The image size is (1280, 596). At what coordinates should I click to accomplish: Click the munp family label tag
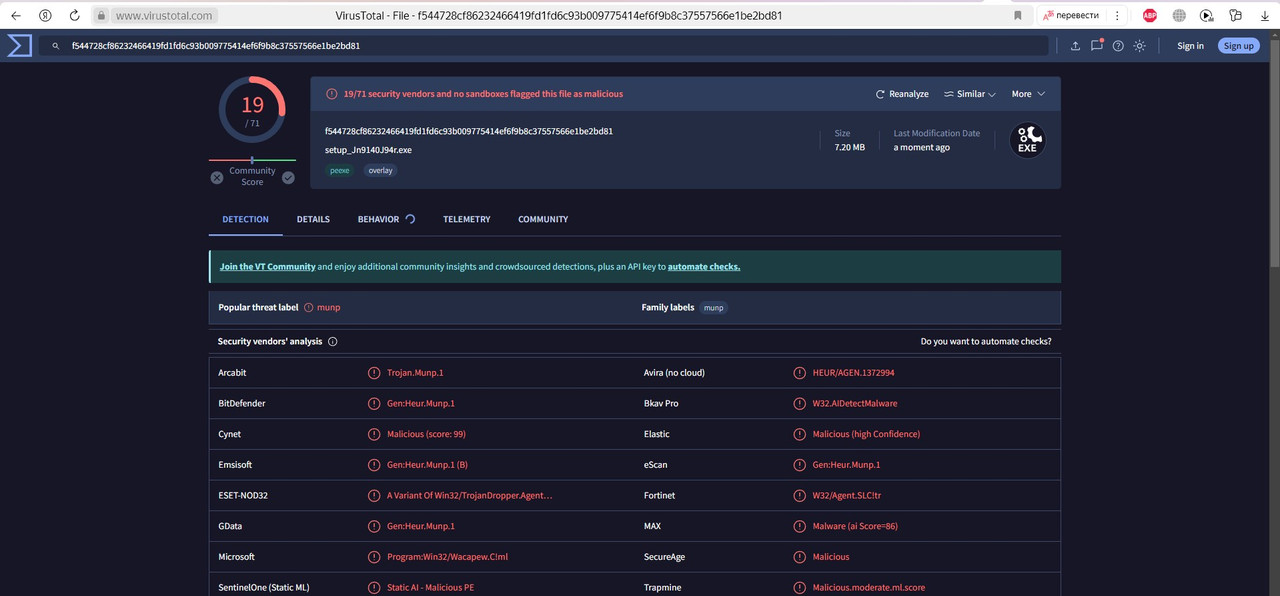point(713,308)
